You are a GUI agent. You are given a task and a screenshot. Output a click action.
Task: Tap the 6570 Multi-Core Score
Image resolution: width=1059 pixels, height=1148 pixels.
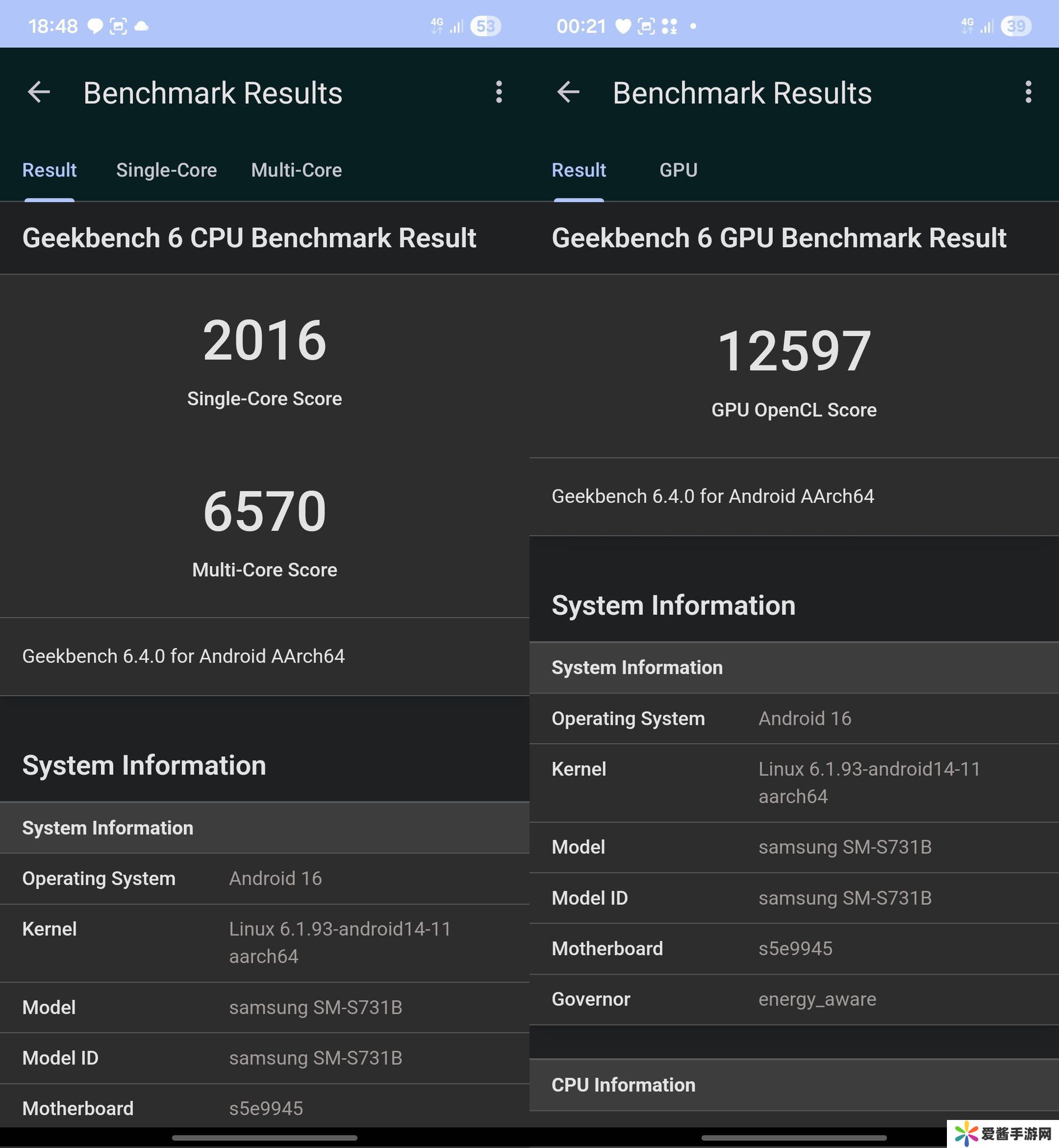click(x=264, y=512)
